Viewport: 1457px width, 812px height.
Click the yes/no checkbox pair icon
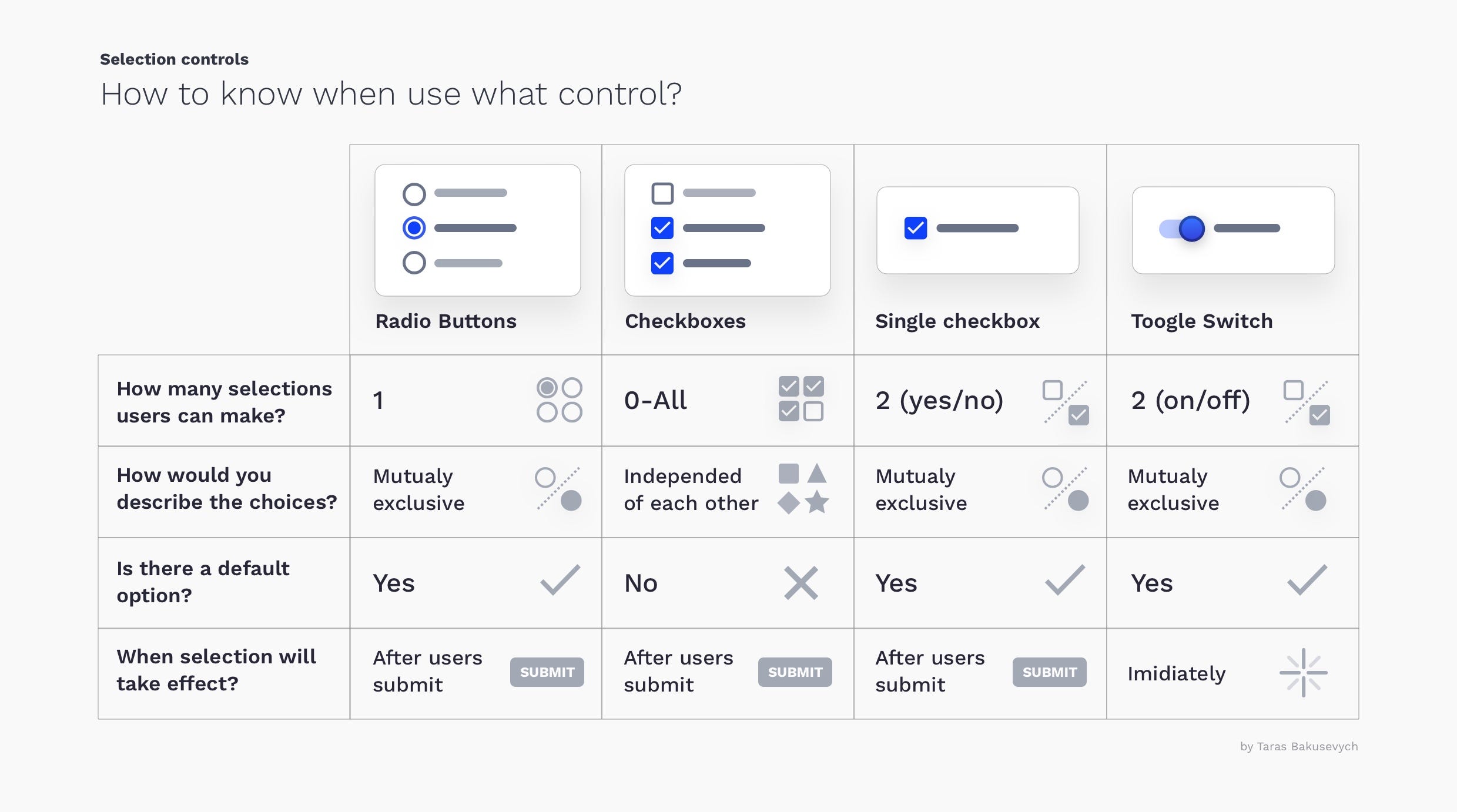tap(1066, 402)
